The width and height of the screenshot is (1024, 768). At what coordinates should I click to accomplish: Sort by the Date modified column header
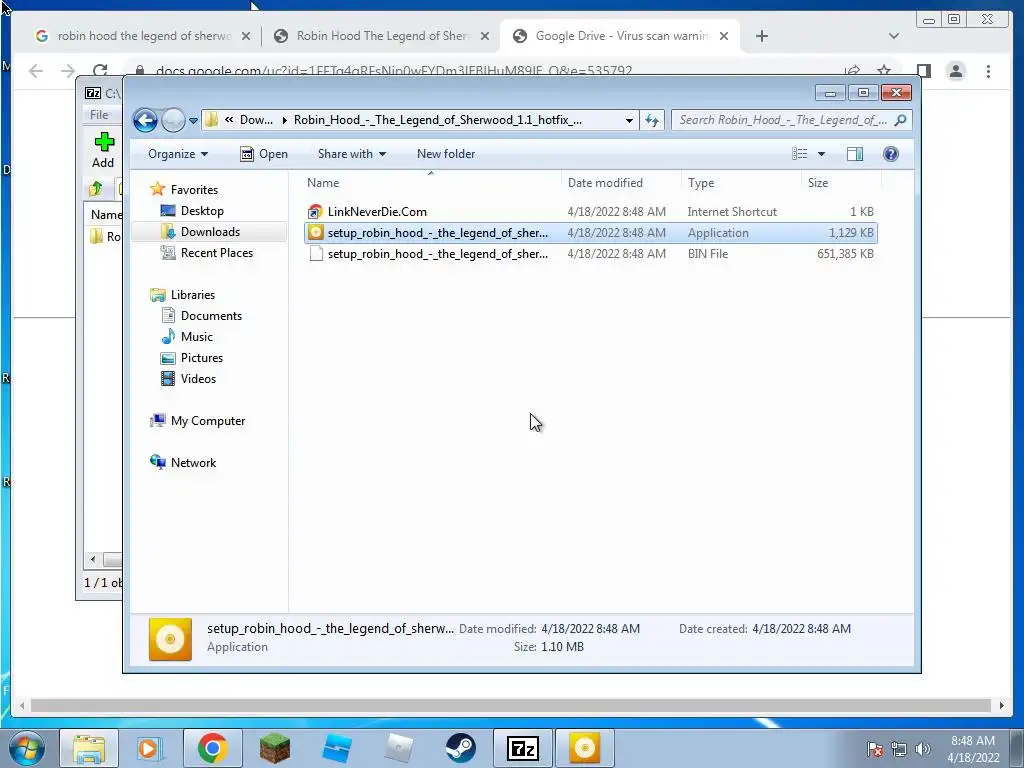(621, 183)
